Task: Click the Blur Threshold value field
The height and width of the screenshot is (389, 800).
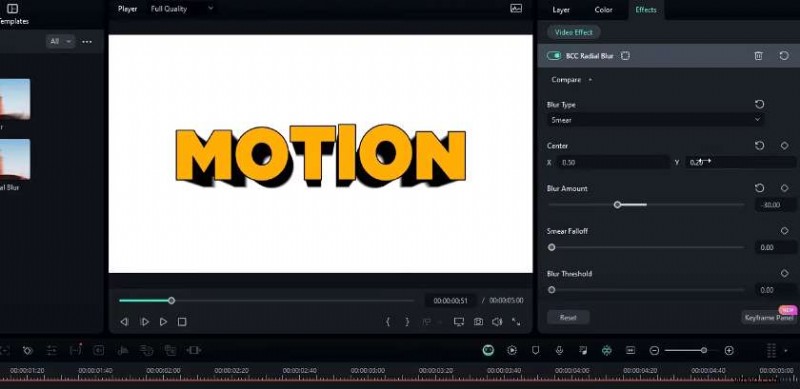Action: click(x=776, y=290)
